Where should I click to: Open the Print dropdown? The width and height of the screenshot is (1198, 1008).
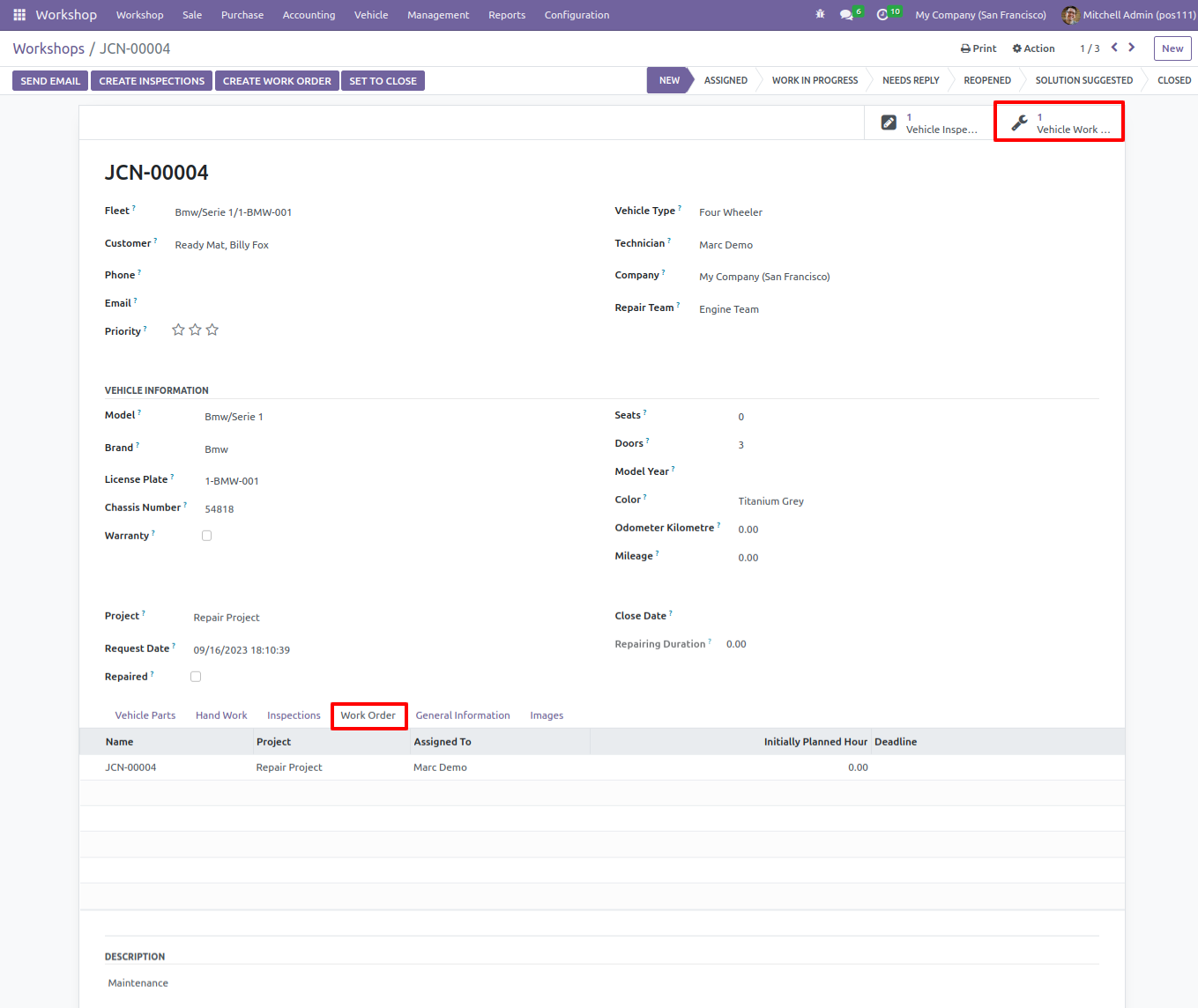(978, 48)
